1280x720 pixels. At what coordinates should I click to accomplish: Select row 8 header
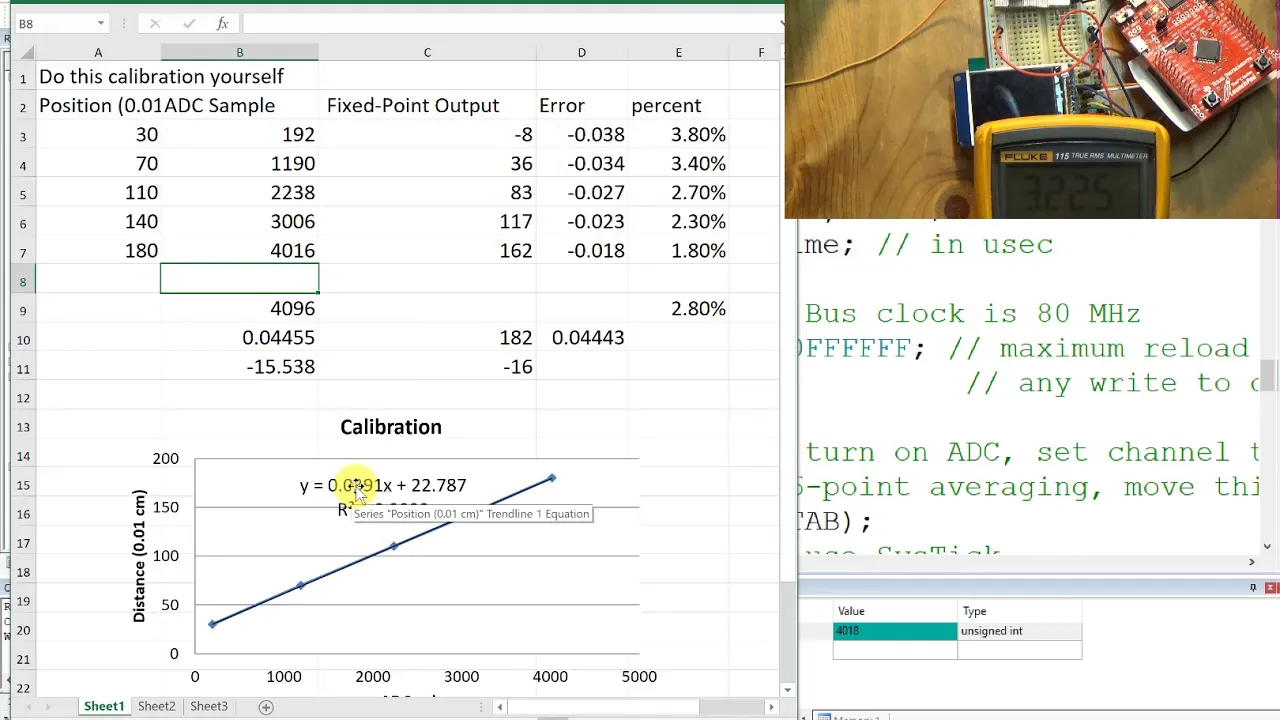[x=23, y=281]
